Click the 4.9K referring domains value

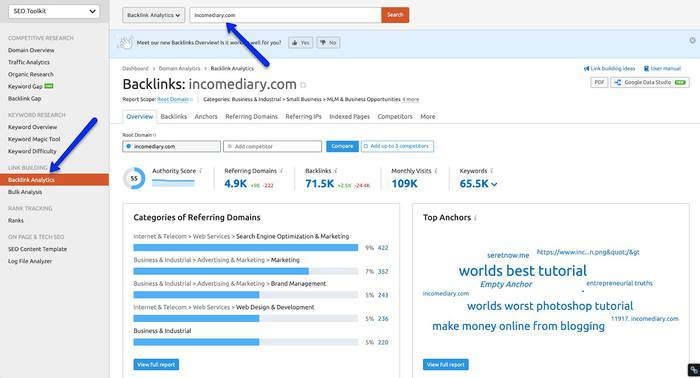pos(236,184)
